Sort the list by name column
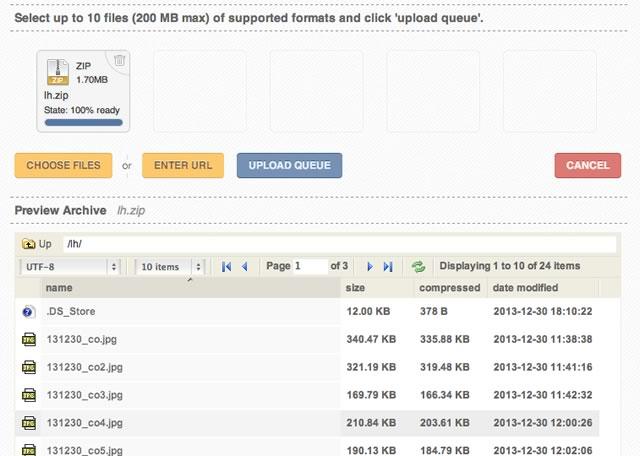Viewport: 640px width, 456px height. tap(190, 288)
